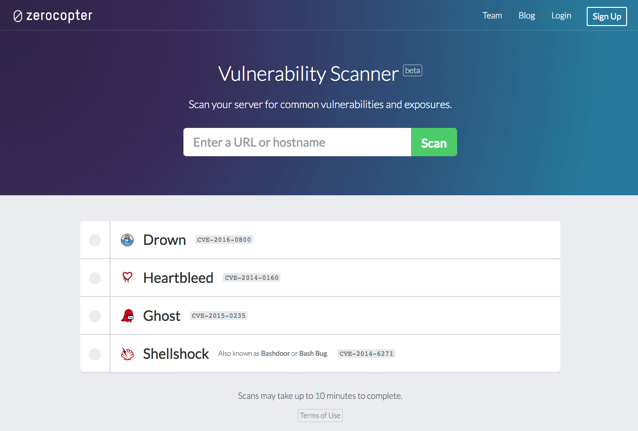Select the Drown title text
Viewport: 638px width, 431px height.
coord(164,240)
